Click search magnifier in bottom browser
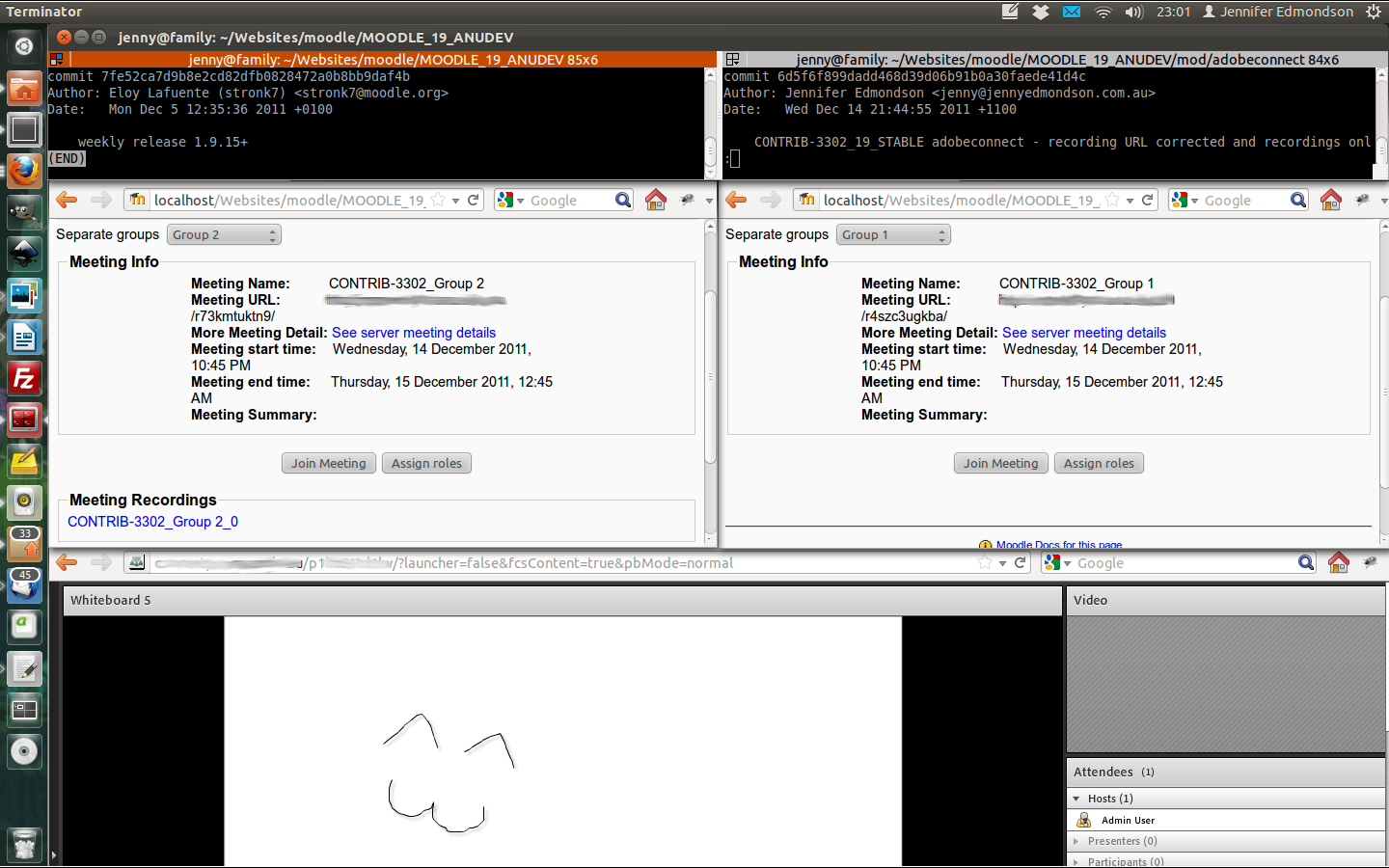The width and height of the screenshot is (1389, 868). click(x=1306, y=562)
